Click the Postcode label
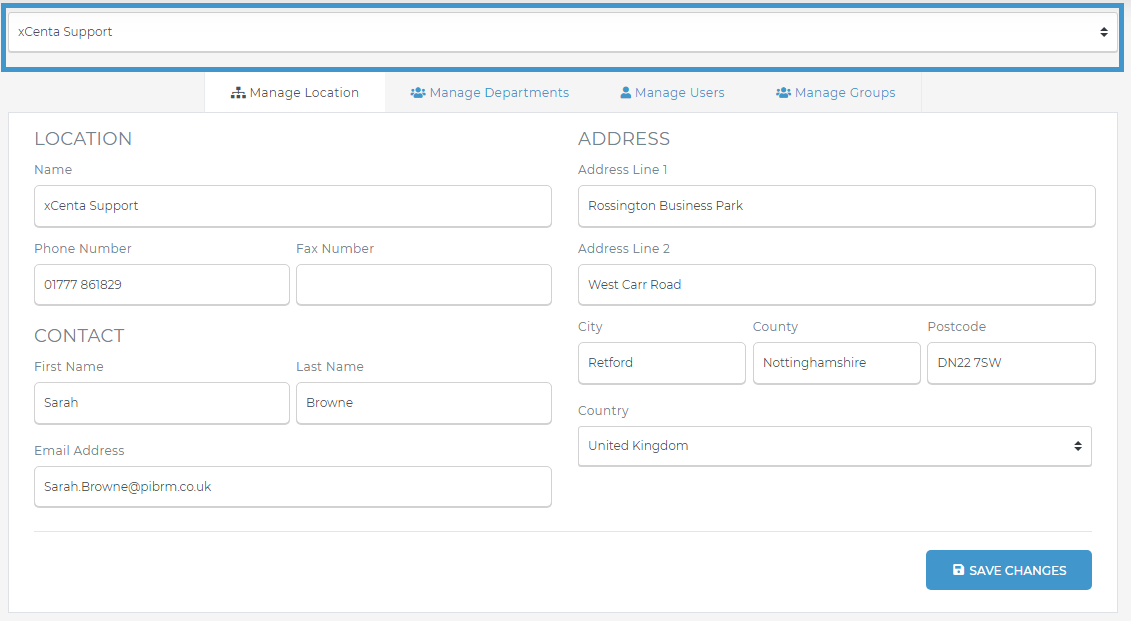 956,326
